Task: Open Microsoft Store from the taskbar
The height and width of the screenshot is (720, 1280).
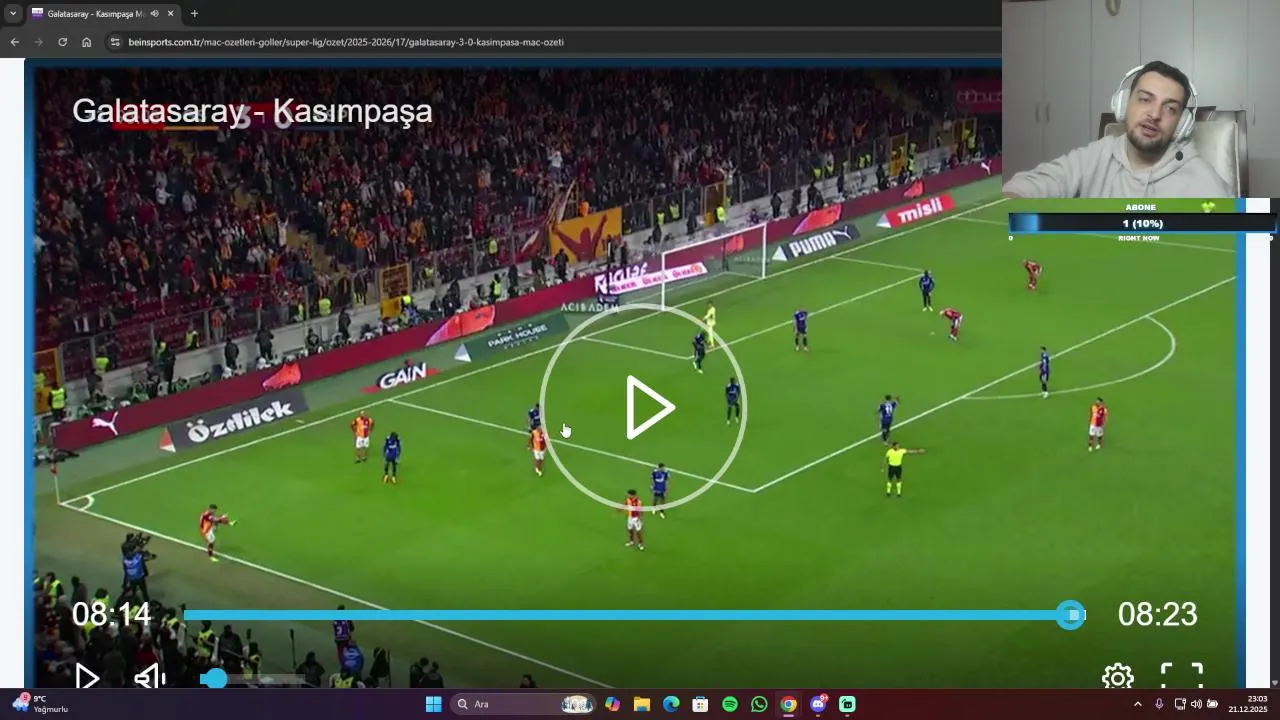Action: (x=700, y=704)
